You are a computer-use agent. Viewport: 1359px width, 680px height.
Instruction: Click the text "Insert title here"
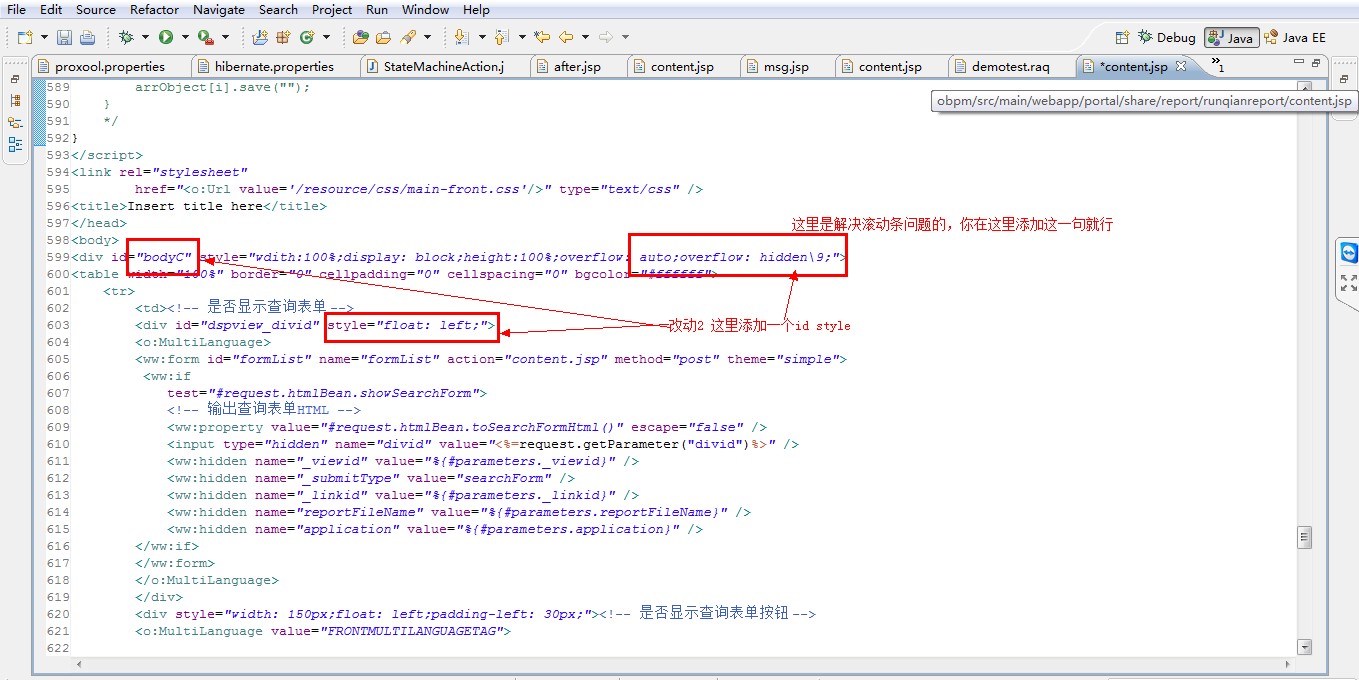(x=194, y=206)
